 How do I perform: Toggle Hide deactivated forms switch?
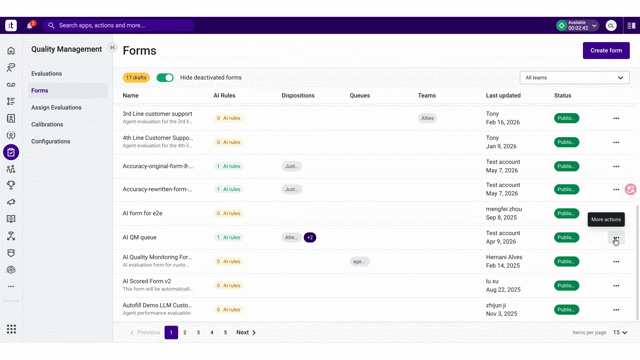tap(165, 78)
